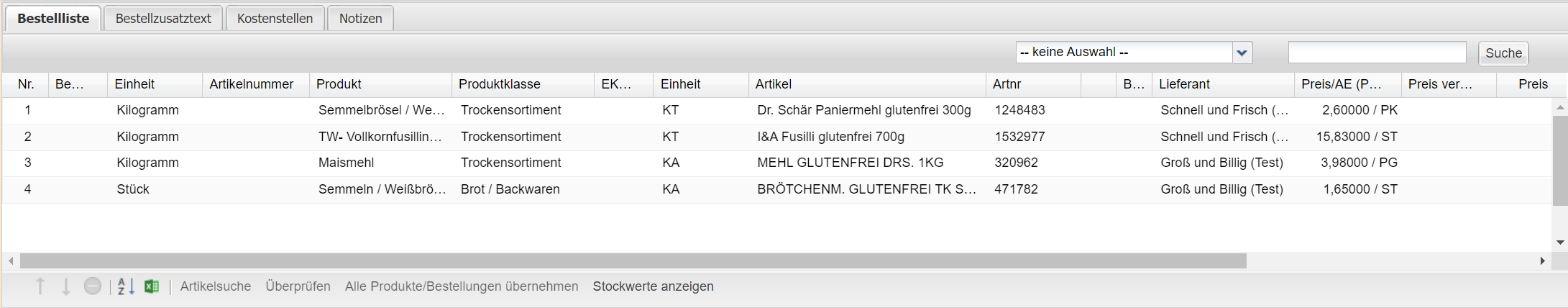Viewport: 1568px width, 308px height.
Task: Sort the list alphabetically with A-Z icon
Action: point(126,286)
